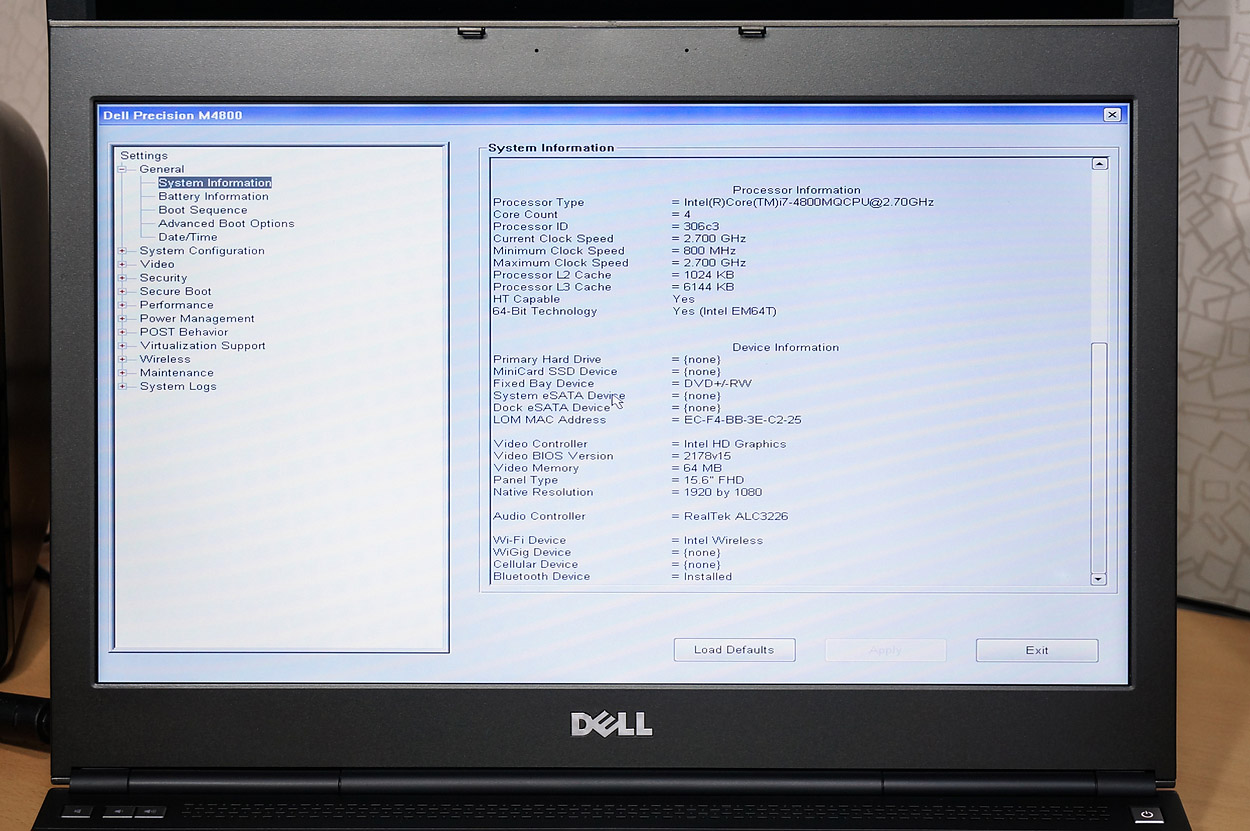Expand POST Behavior using its plus box
1250x831 pixels.
[x=123, y=332]
